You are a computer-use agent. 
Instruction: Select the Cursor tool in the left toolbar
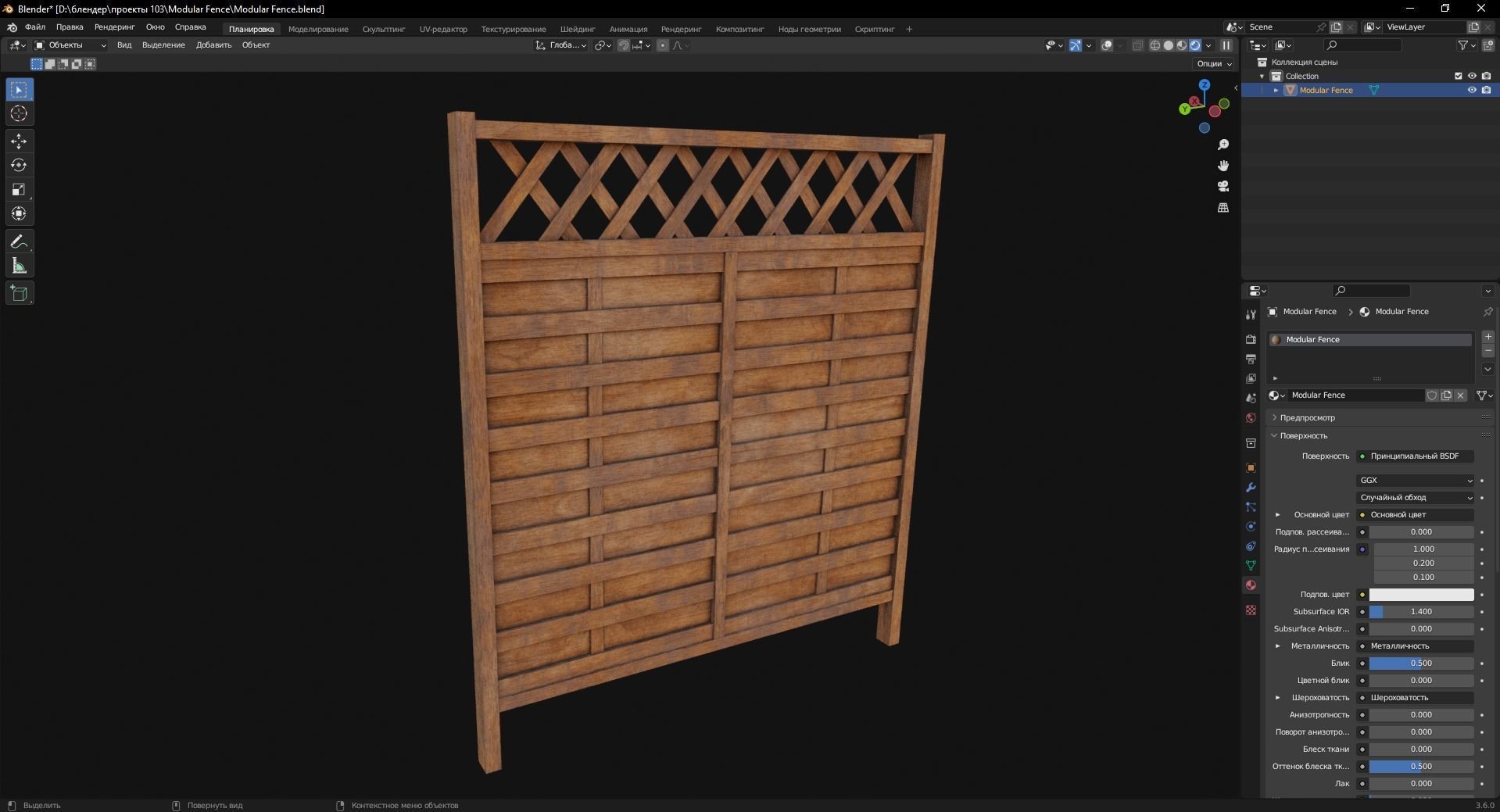(19, 114)
